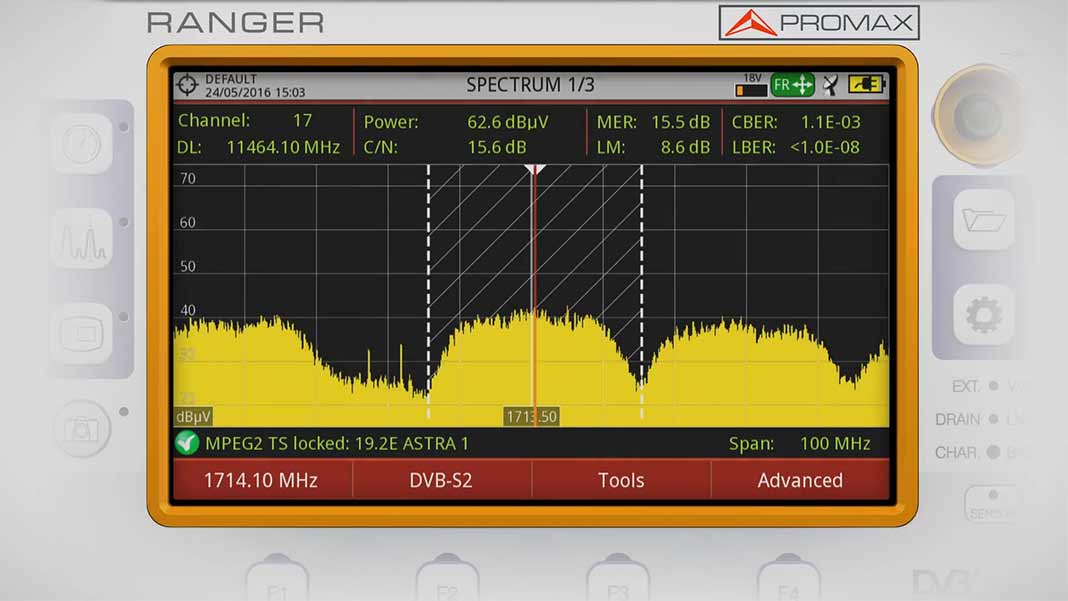Open the 1714.10 MHz tuning menu
The image size is (1068, 601).
[261, 480]
